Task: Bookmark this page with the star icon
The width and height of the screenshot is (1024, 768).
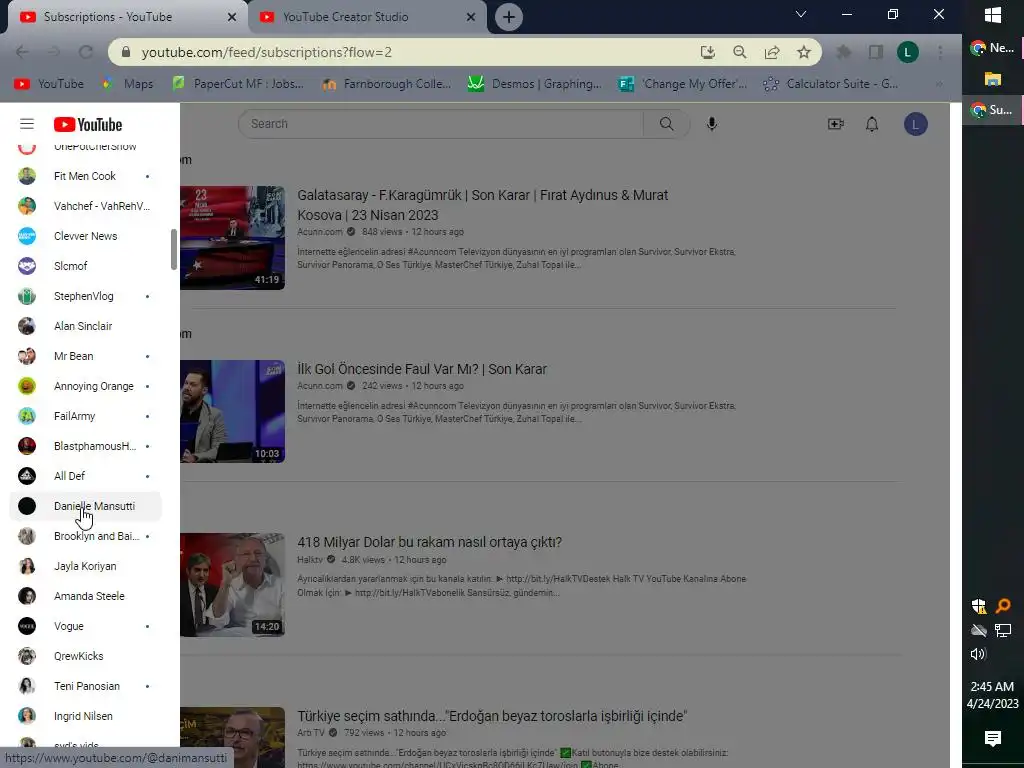Action: 804,52
